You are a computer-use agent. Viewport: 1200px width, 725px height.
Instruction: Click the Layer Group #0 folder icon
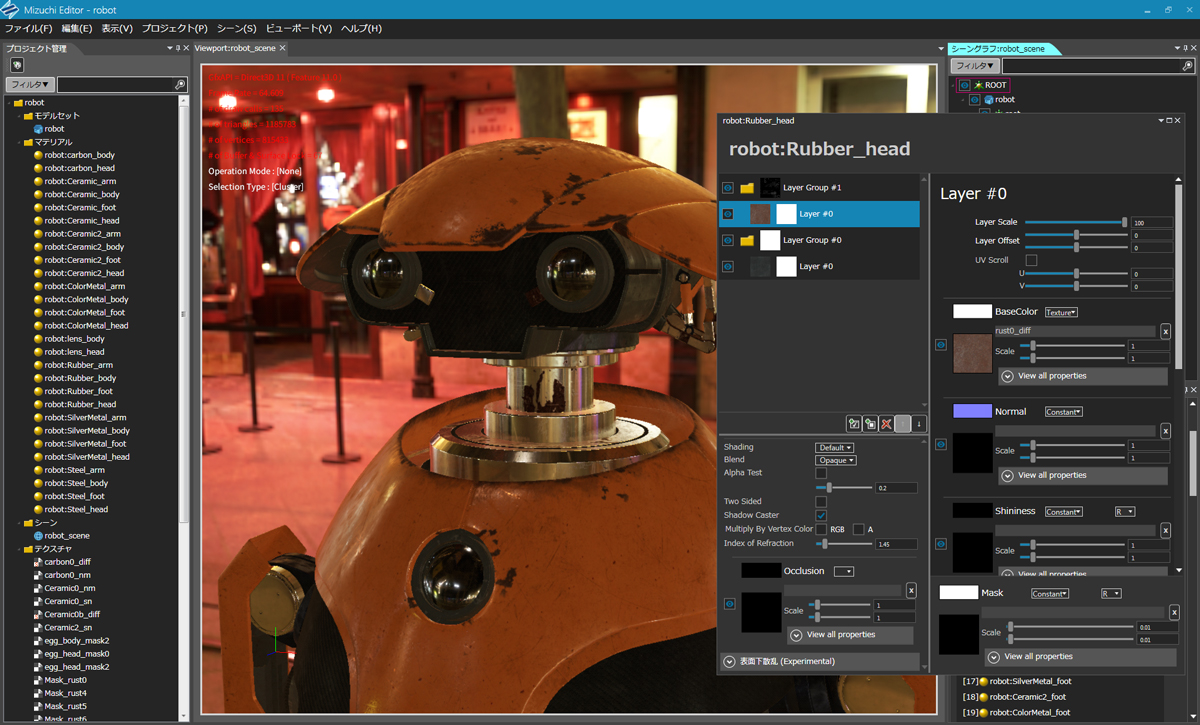point(746,240)
